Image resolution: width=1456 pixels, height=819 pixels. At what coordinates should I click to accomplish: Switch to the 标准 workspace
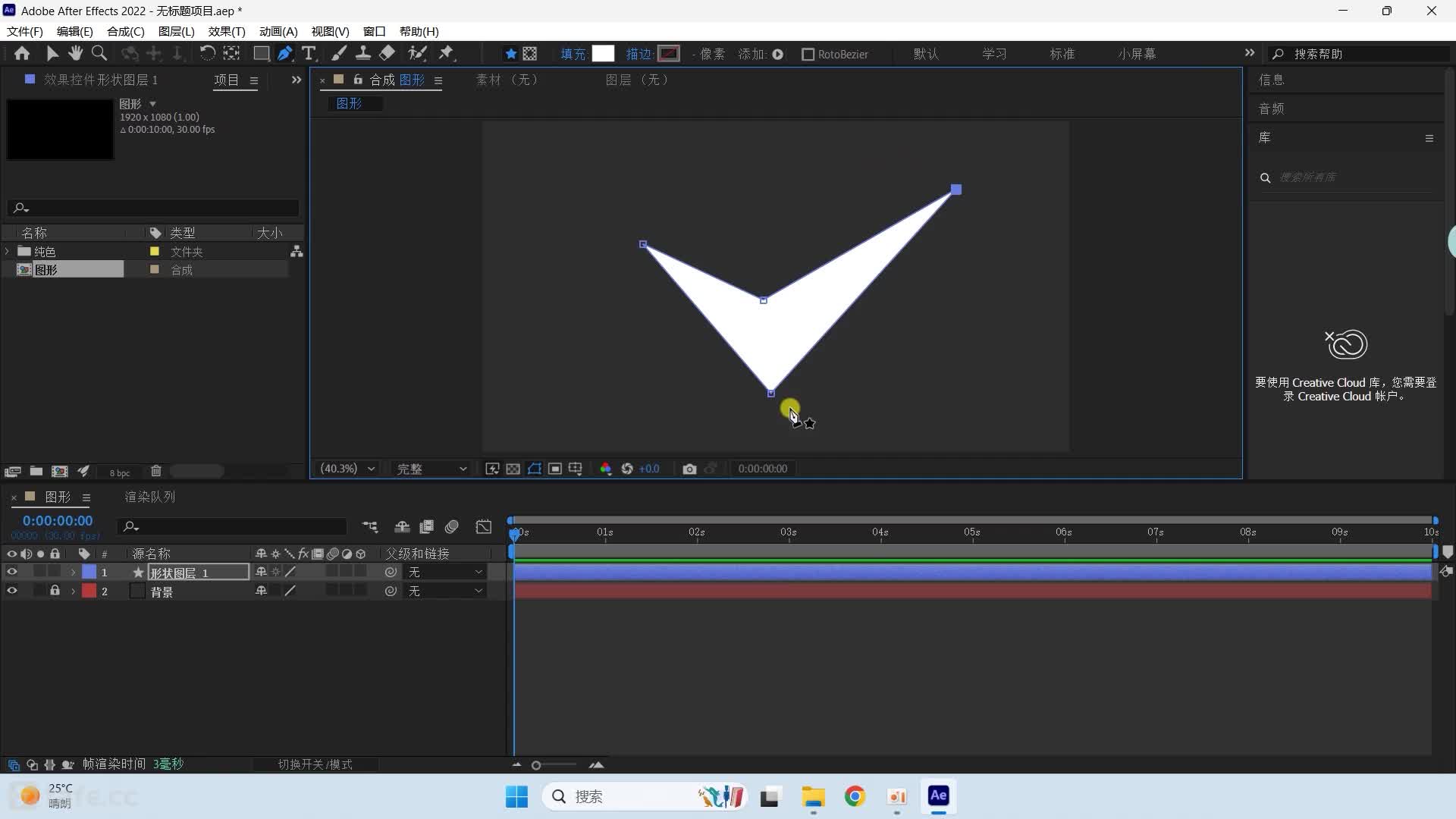click(1062, 54)
